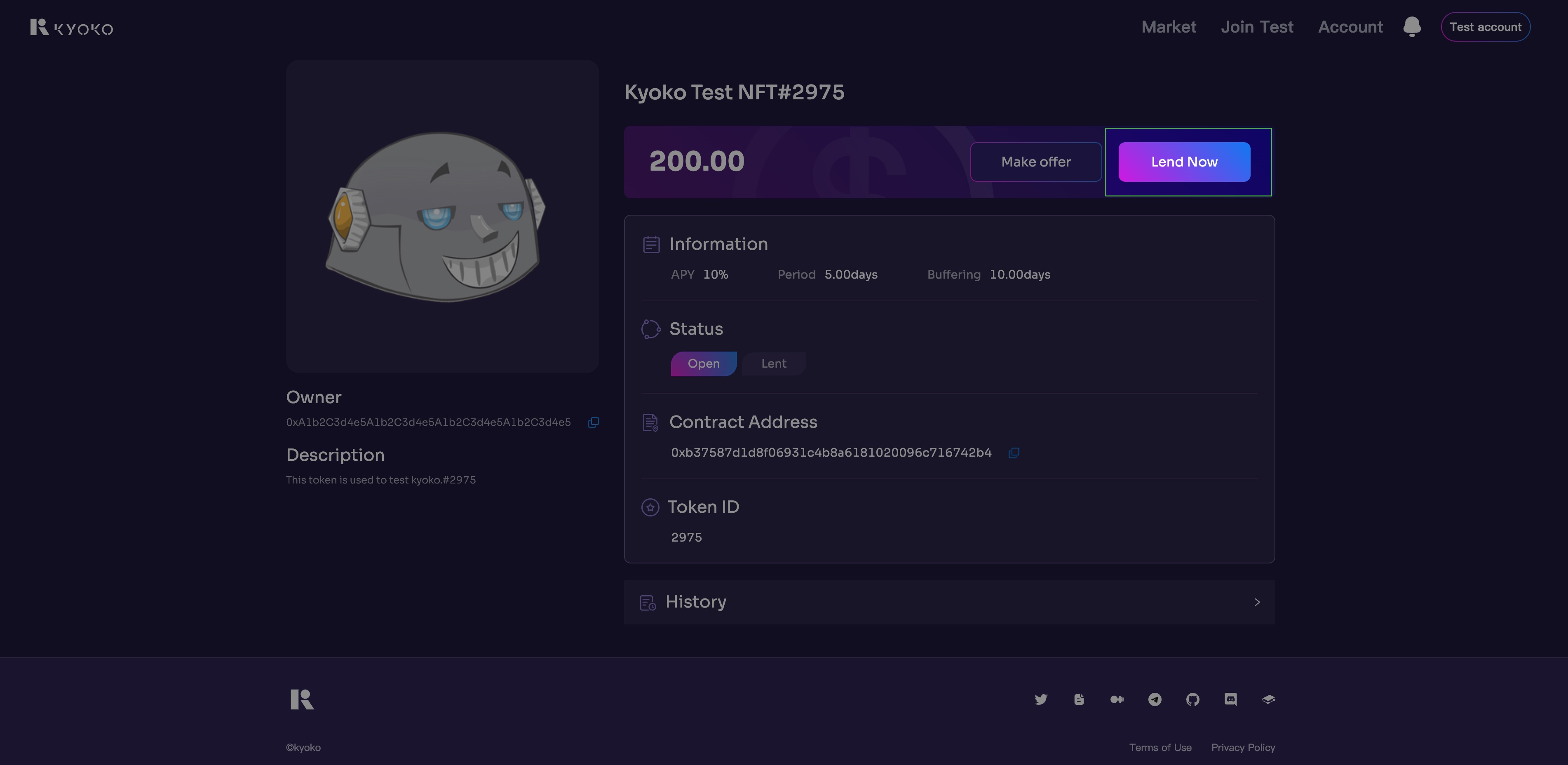The image size is (1568, 765).
Task: Click the owner address 0xA1b2C3d4e5 text
Action: coord(429,422)
